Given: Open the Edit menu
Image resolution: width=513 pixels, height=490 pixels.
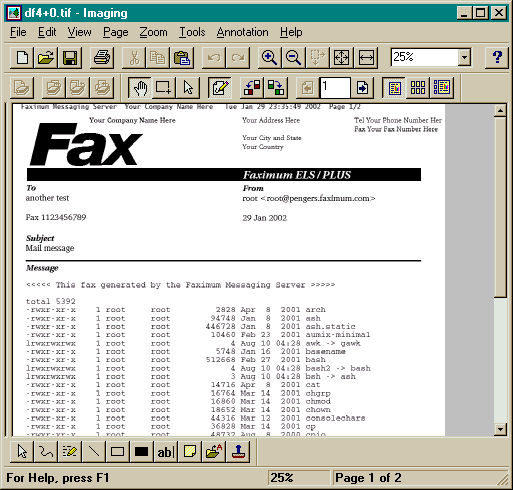Looking at the screenshot, I should coord(47,32).
